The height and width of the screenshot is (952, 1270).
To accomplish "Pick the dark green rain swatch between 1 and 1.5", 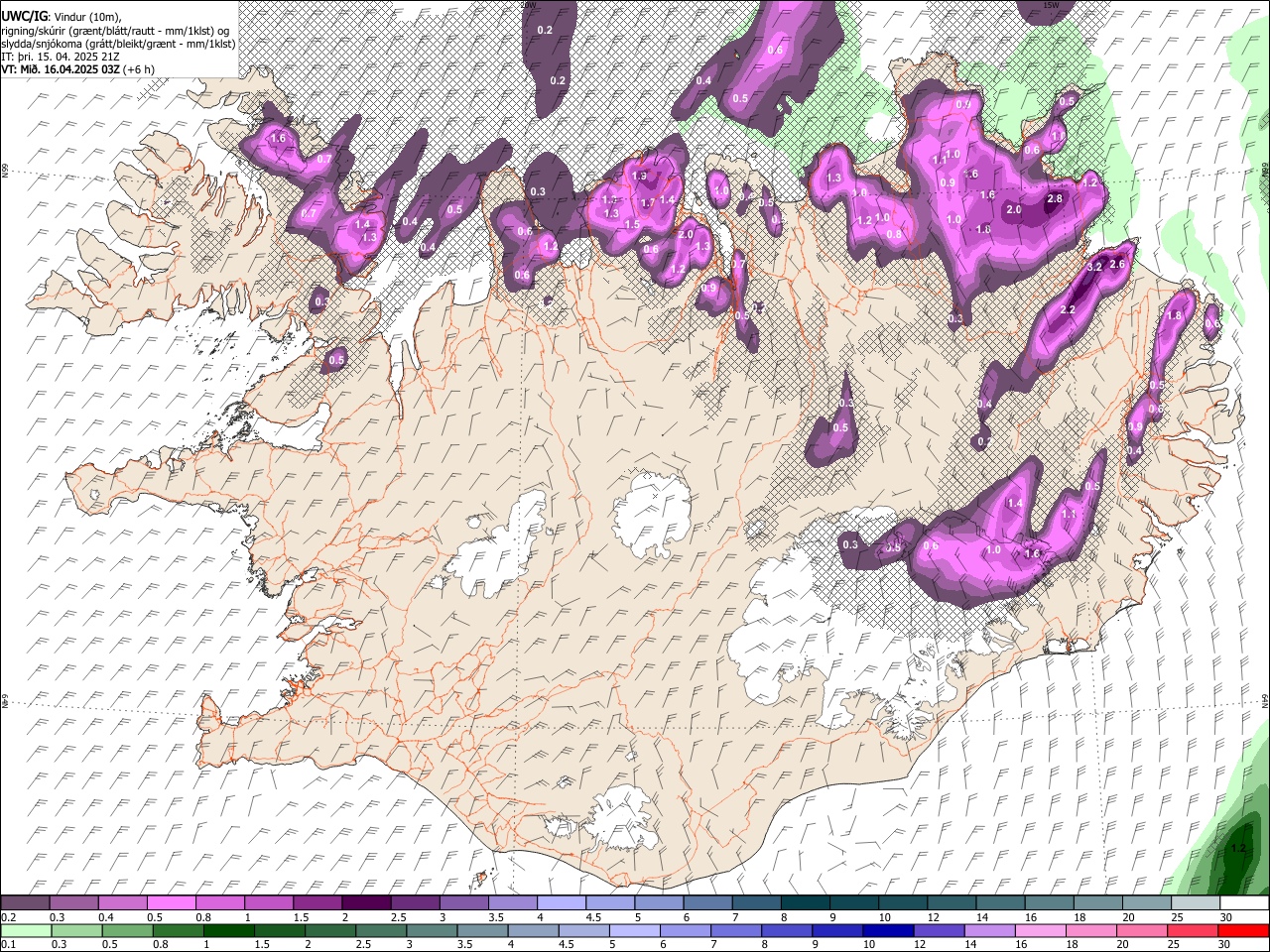I will coord(230,930).
